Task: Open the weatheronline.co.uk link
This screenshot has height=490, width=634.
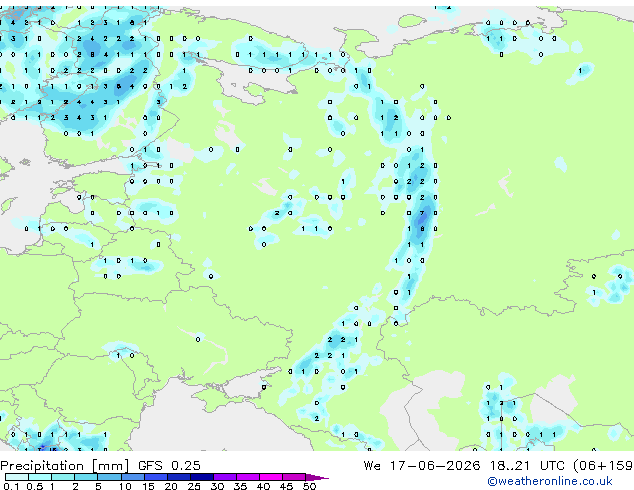Action: pos(550,481)
